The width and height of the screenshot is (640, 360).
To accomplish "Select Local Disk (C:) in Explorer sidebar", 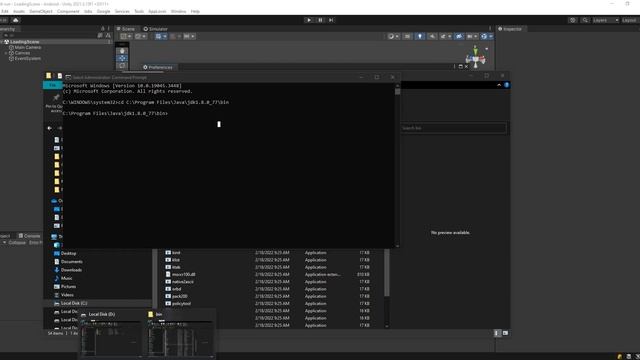I will click(x=98, y=303).
